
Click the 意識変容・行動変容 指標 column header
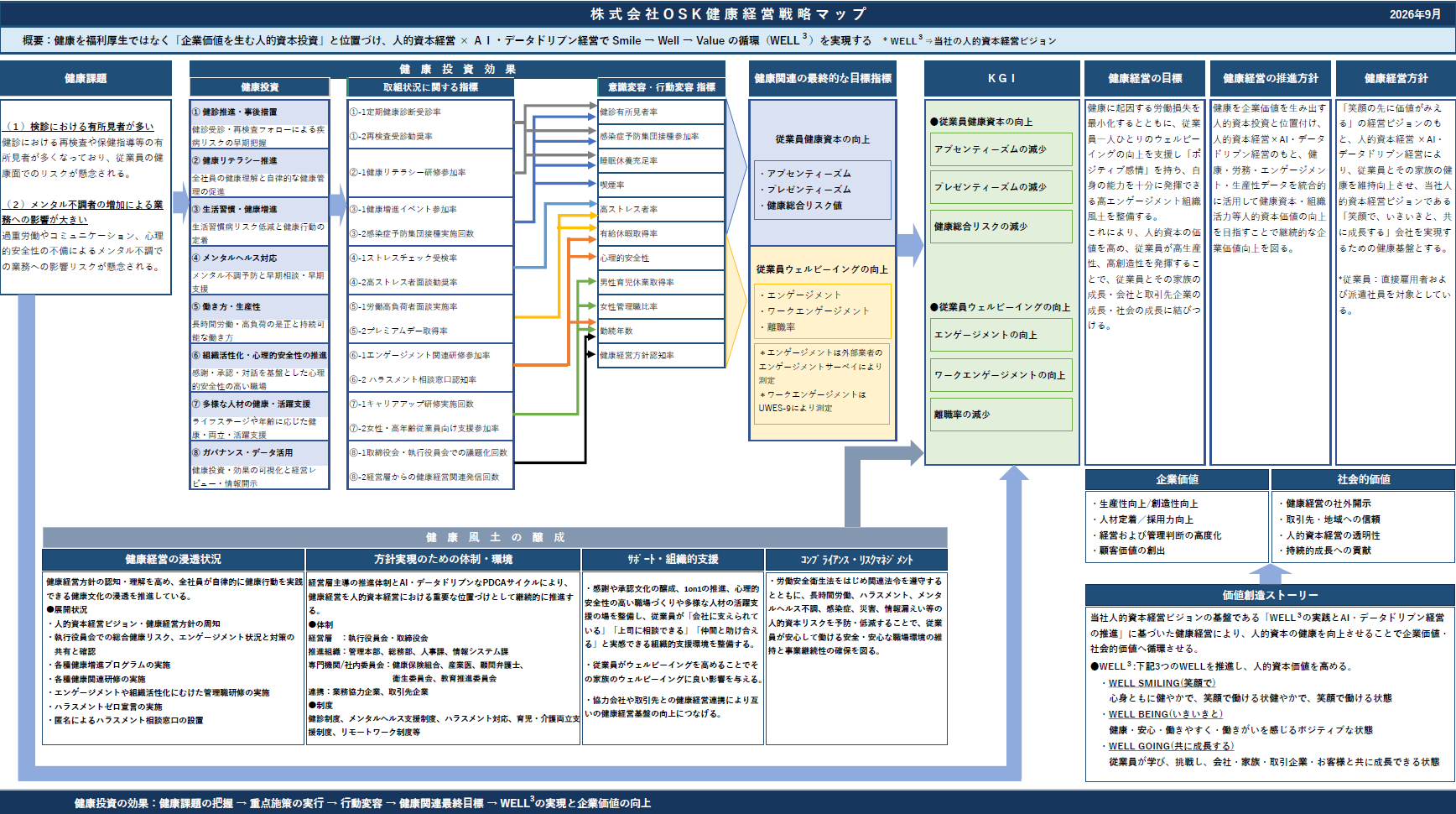[662, 87]
